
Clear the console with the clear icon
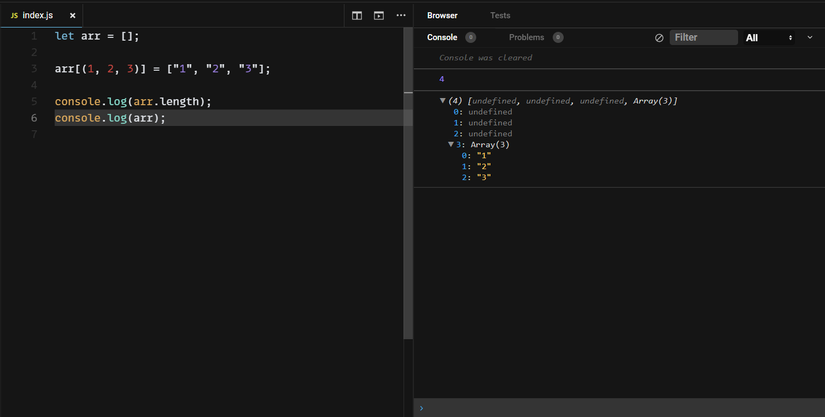(x=659, y=38)
